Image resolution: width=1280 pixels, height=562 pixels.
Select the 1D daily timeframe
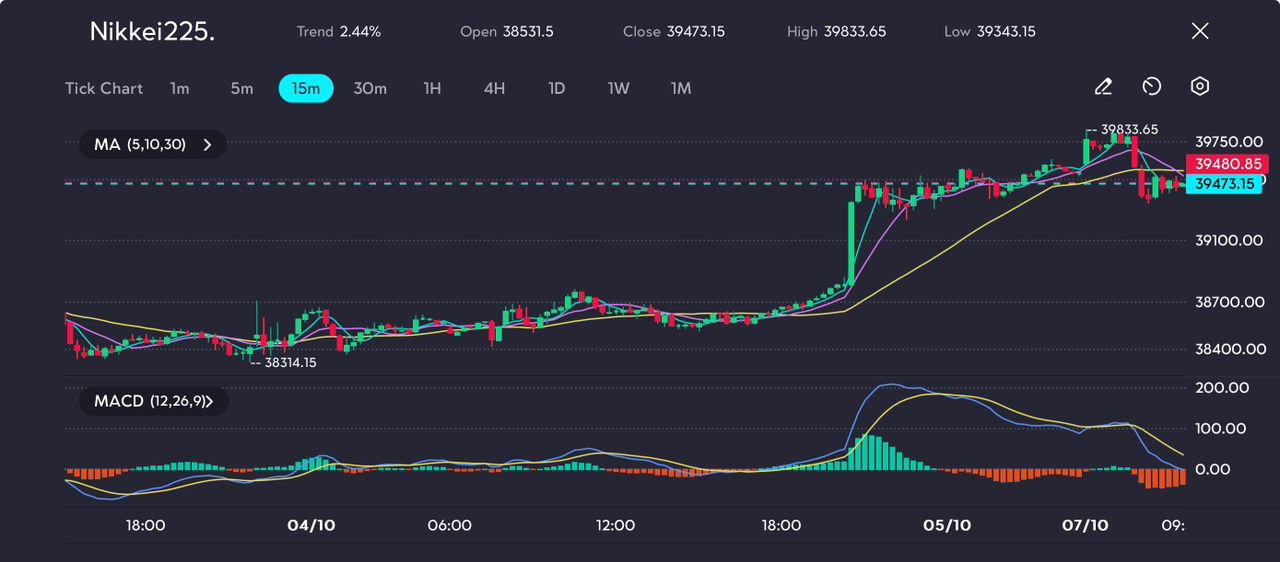point(557,88)
